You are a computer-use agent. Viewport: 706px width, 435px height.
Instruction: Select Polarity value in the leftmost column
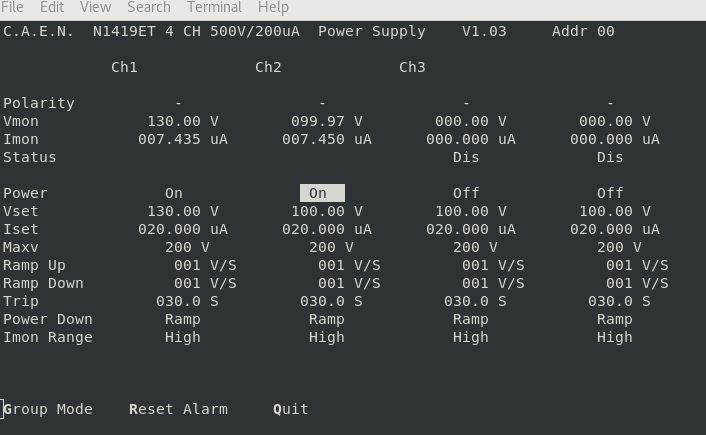click(178, 103)
